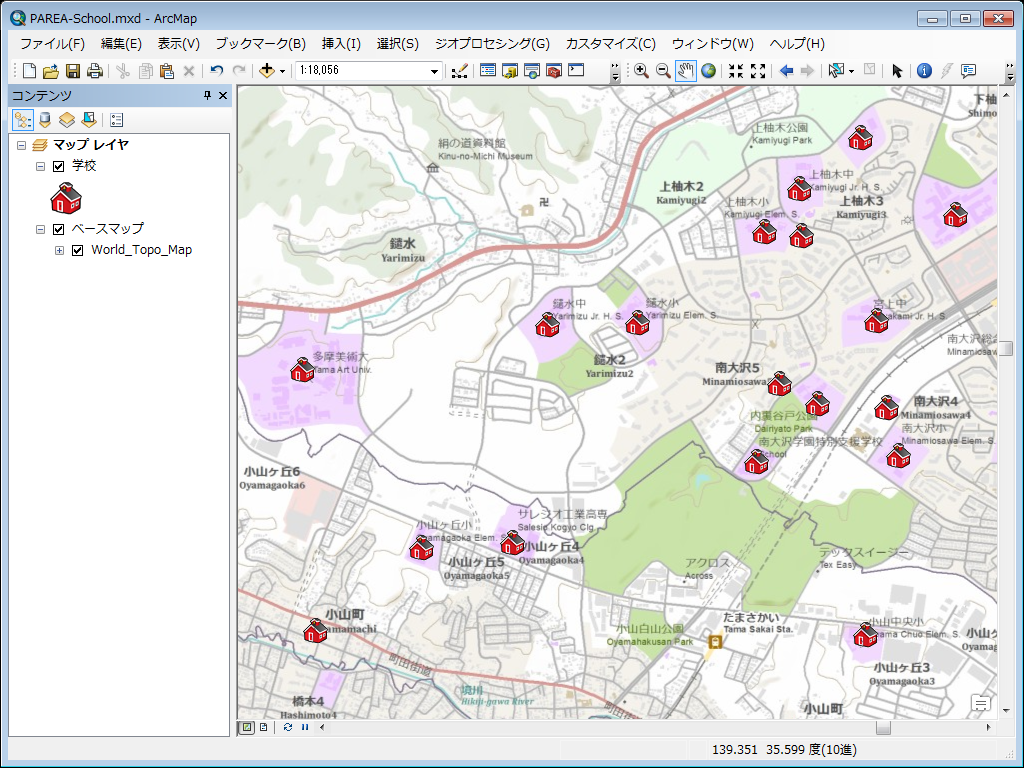Pause map drawing
The height and width of the screenshot is (768, 1024).
(305, 727)
